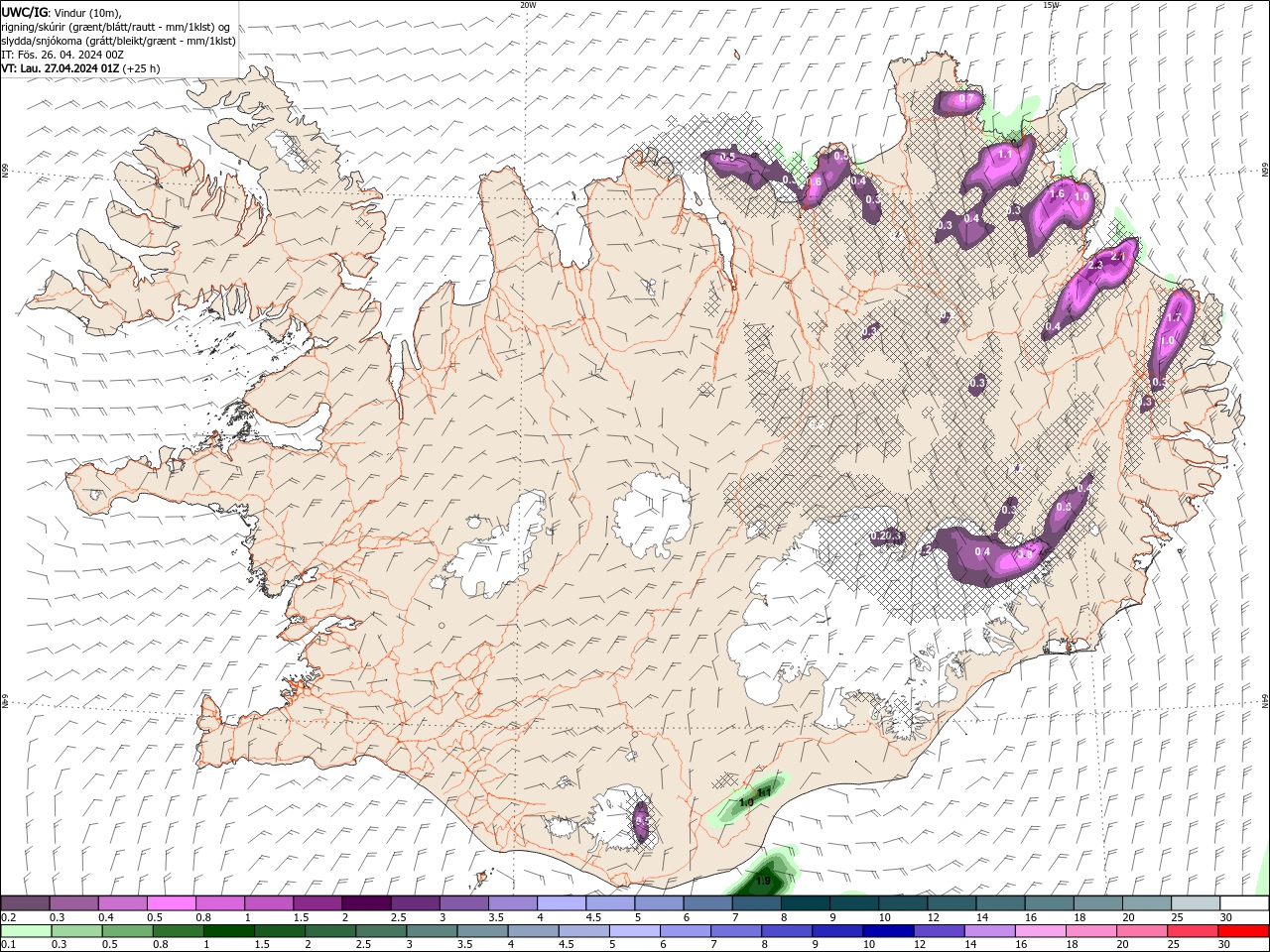Viewport: 1270px width, 952px height.
Task: Select bottom legend swatch between 4.5 and 5
Action: tap(582, 931)
